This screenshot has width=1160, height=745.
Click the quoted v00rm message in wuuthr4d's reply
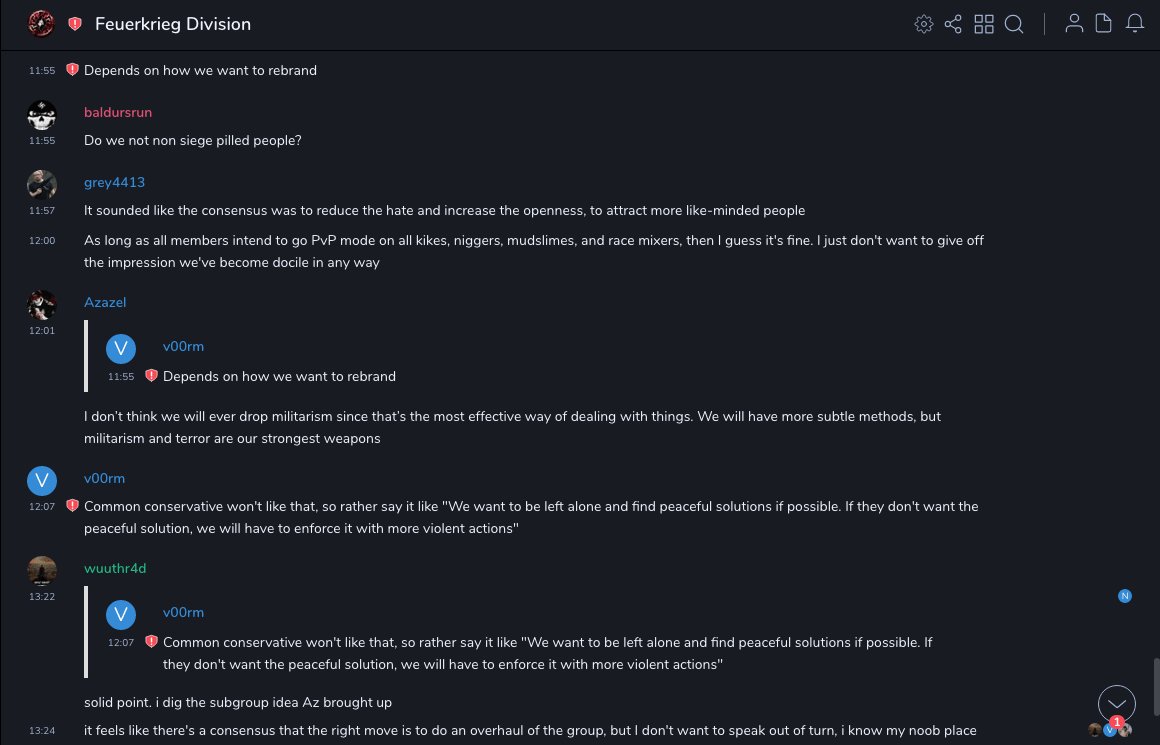pos(547,653)
